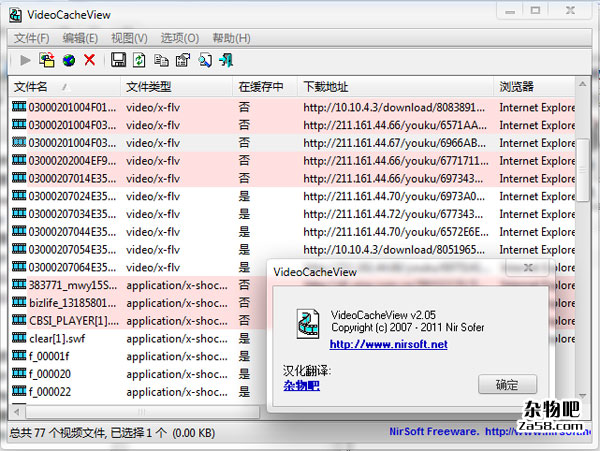600x451 pixels.
Task: Close the About VideoCacheView dialog
Action: [528, 267]
